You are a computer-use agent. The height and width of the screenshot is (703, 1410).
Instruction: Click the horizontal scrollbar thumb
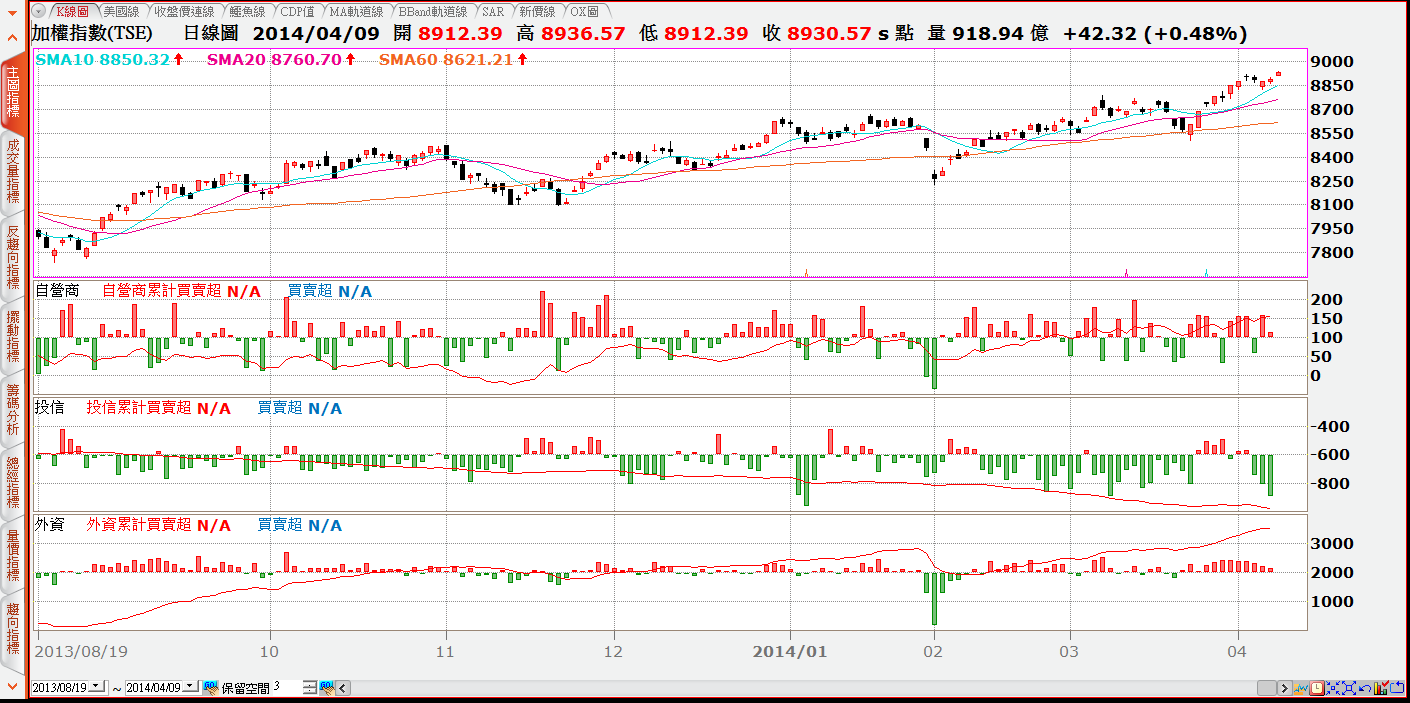(x=1267, y=688)
